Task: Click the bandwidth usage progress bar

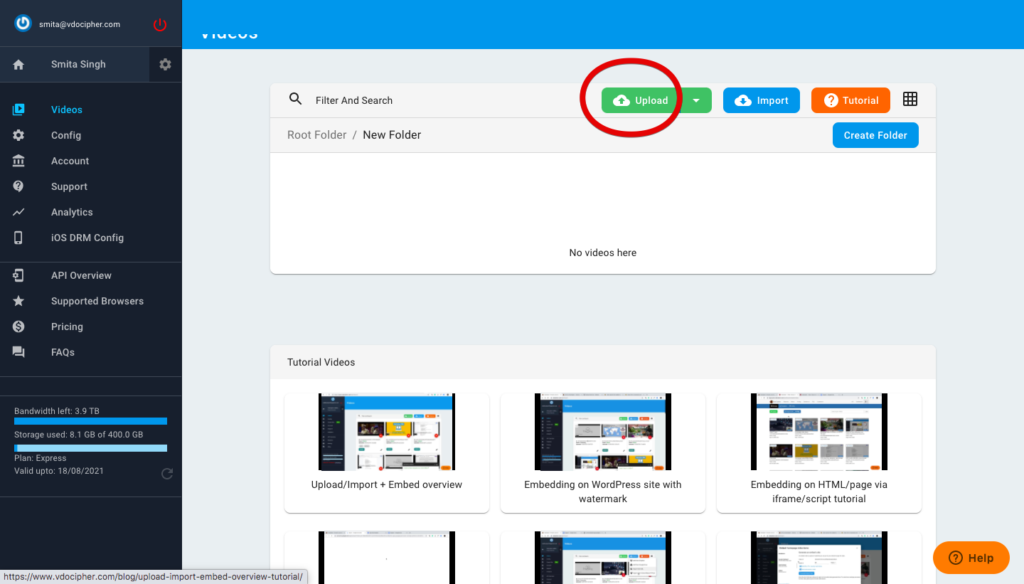Action: (x=88, y=421)
